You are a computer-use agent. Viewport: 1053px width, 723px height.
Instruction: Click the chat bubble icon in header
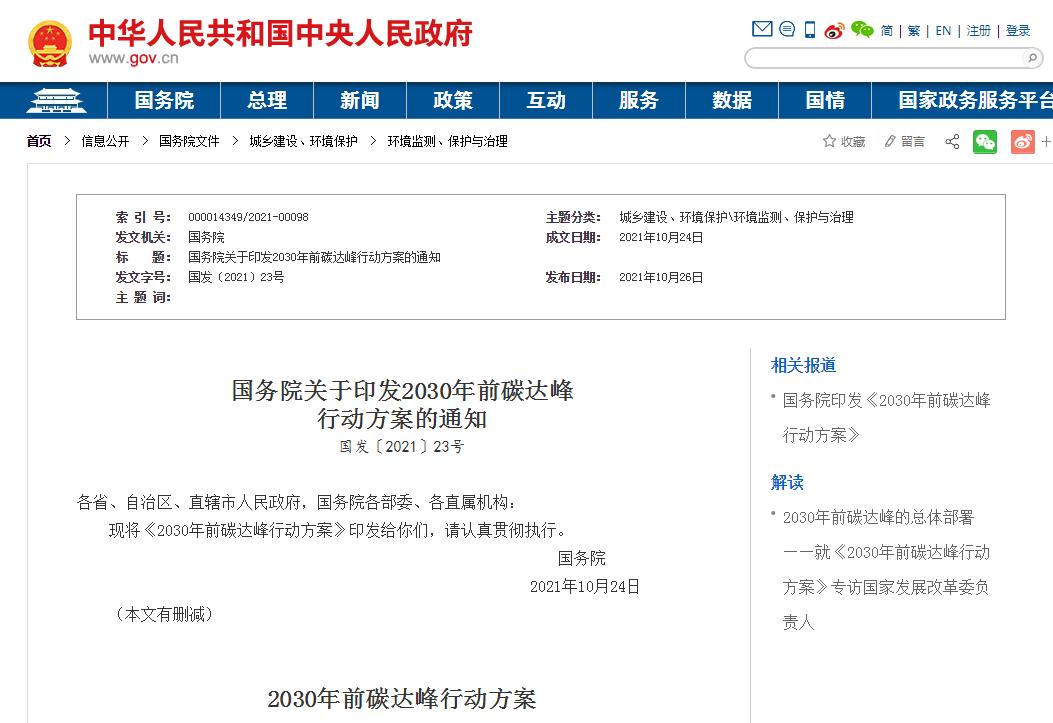[787, 29]
